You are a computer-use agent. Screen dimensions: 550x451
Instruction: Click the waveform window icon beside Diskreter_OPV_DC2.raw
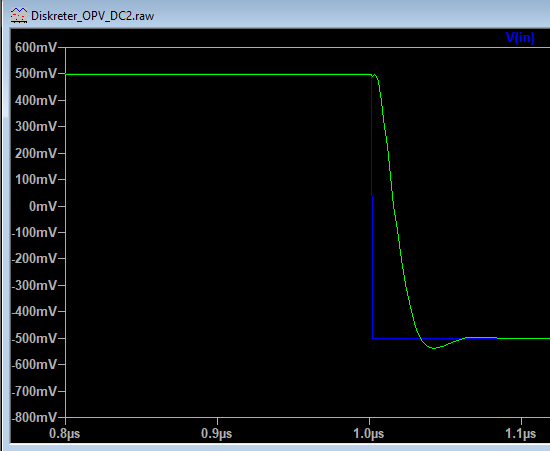19,16
